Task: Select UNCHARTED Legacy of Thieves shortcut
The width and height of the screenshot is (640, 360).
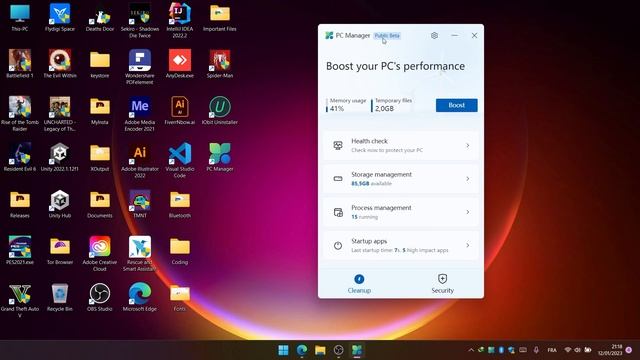Action: click(60, 114)
